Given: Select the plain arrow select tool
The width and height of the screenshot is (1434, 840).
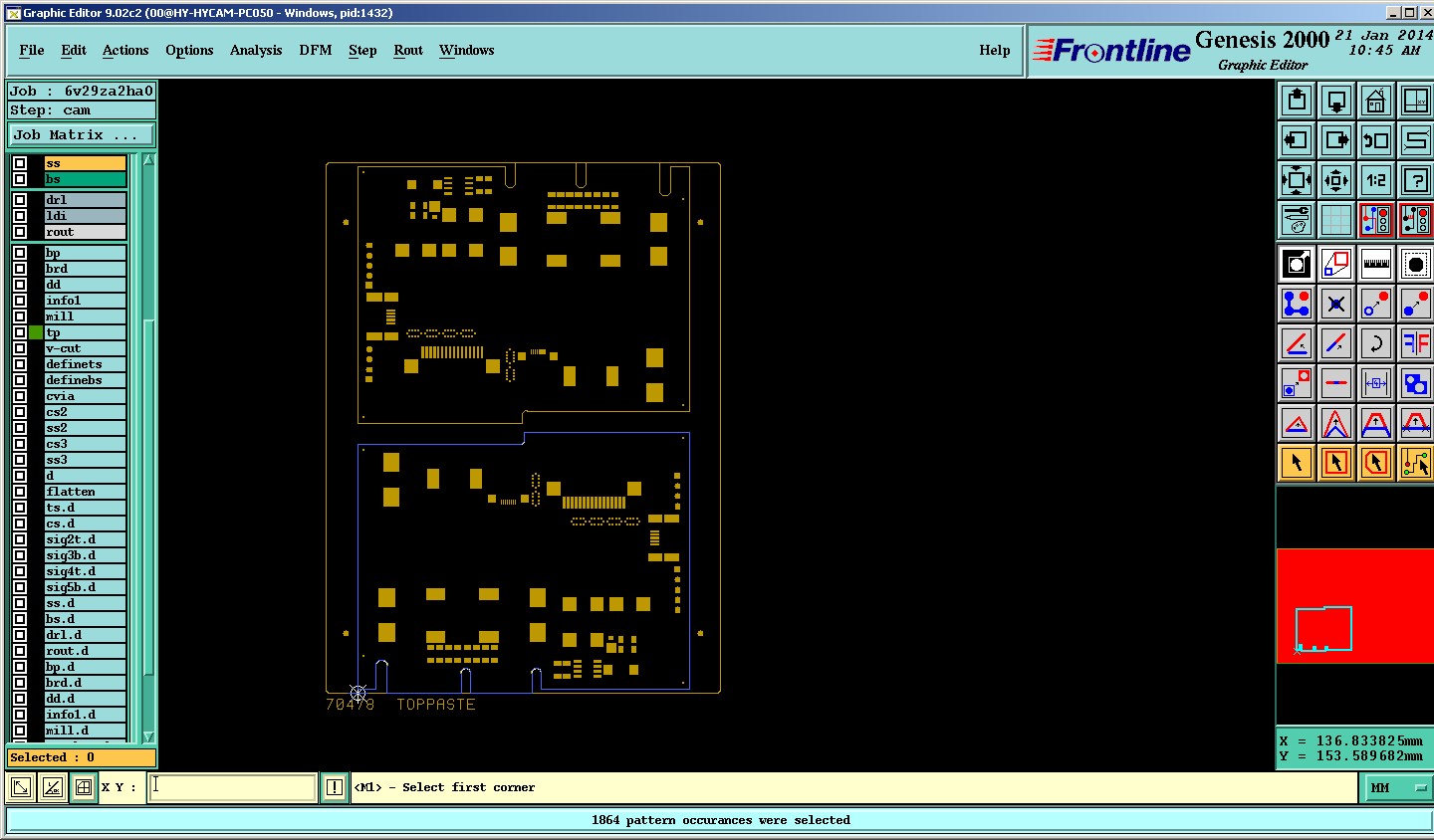Looking at the screenshot, I should tap(1297, 463).
